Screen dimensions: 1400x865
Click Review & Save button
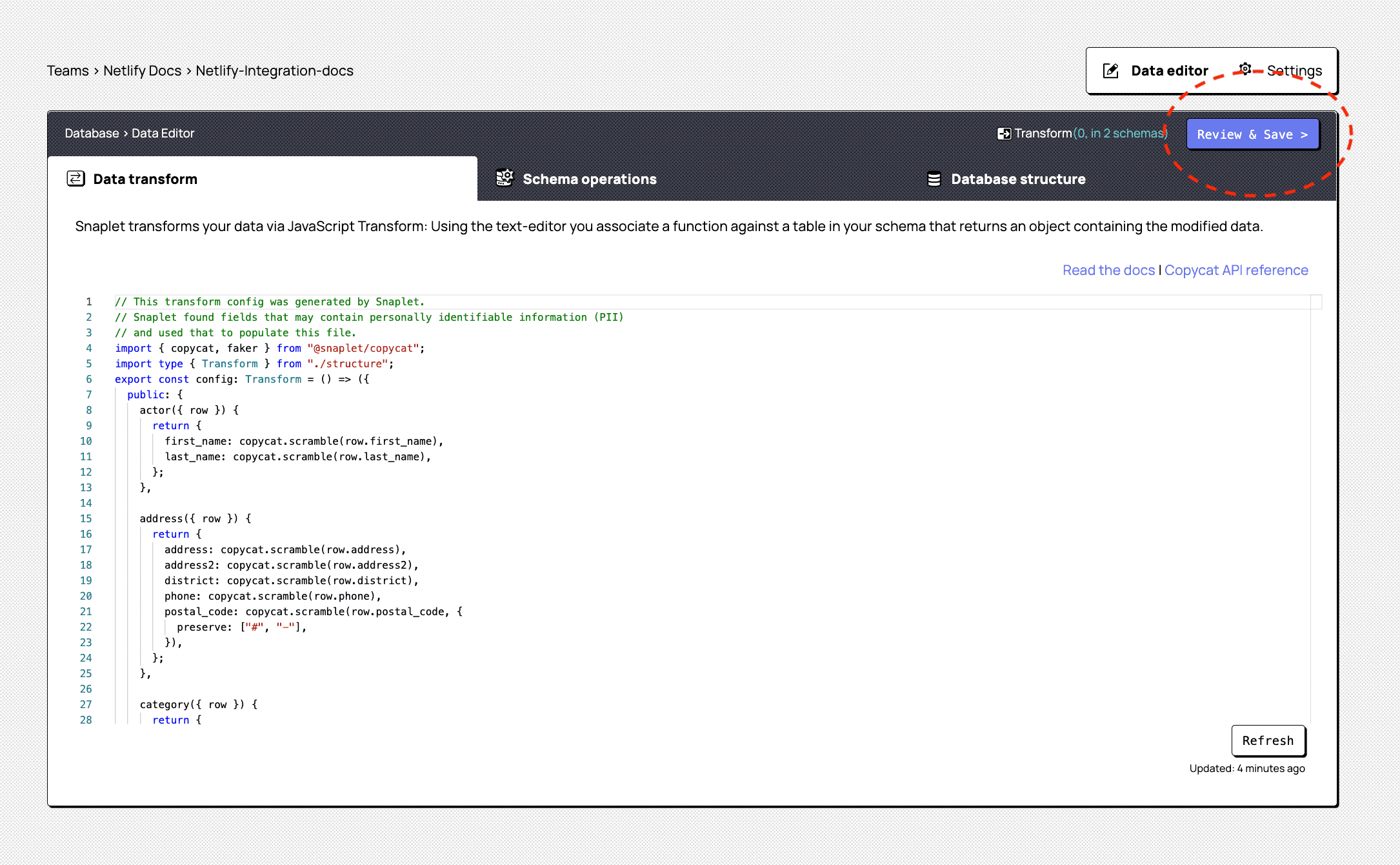pos(1252,133)
